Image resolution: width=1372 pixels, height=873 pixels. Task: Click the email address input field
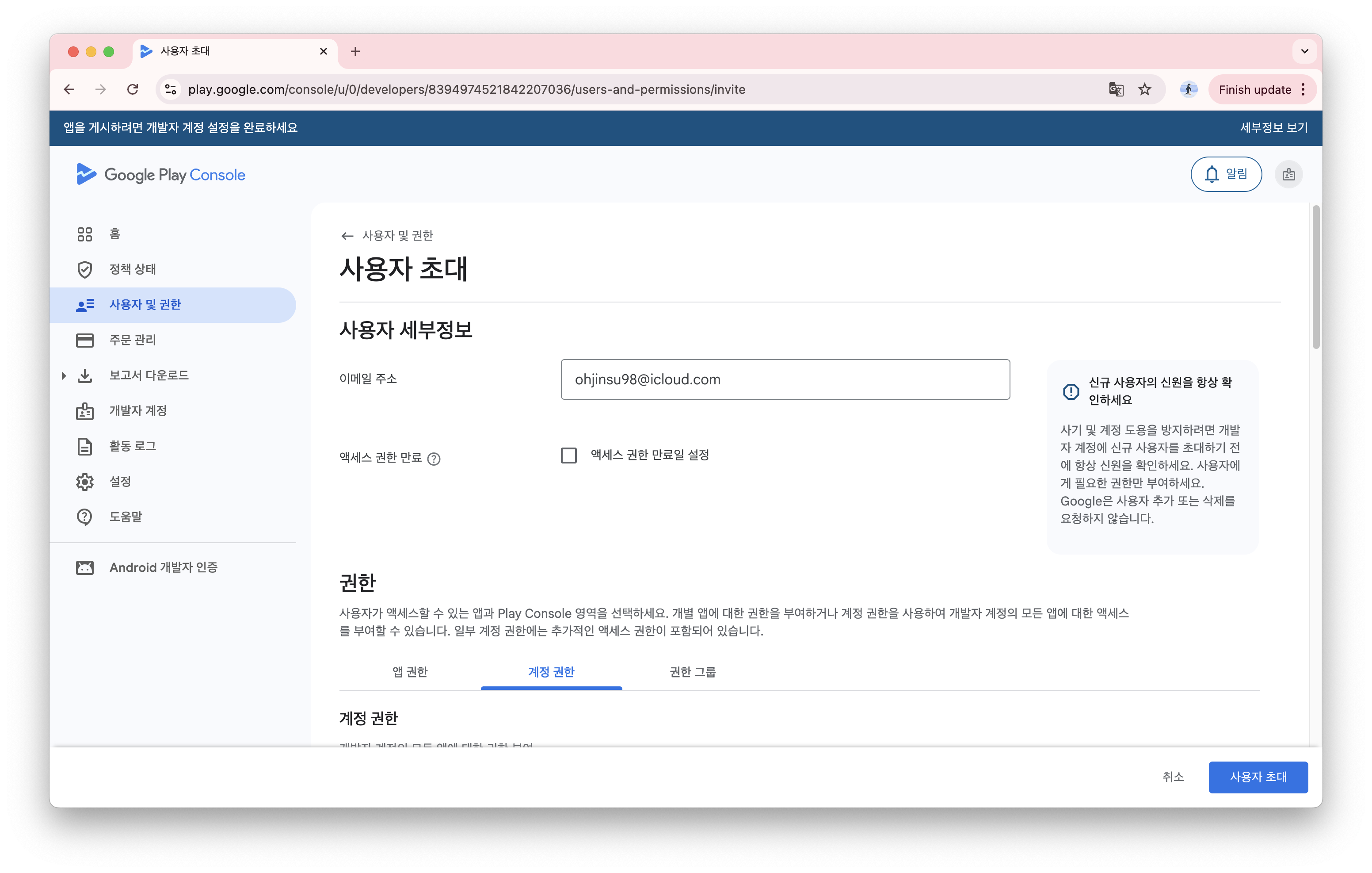point(785,380)
